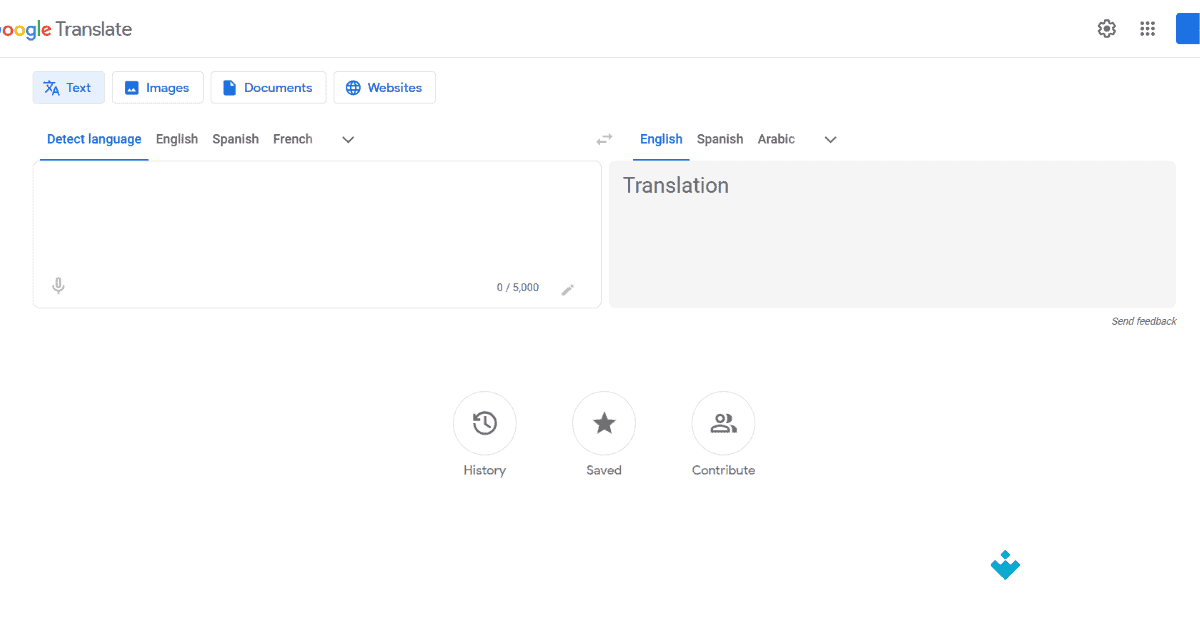Expand the source language list

pos(347,139)
